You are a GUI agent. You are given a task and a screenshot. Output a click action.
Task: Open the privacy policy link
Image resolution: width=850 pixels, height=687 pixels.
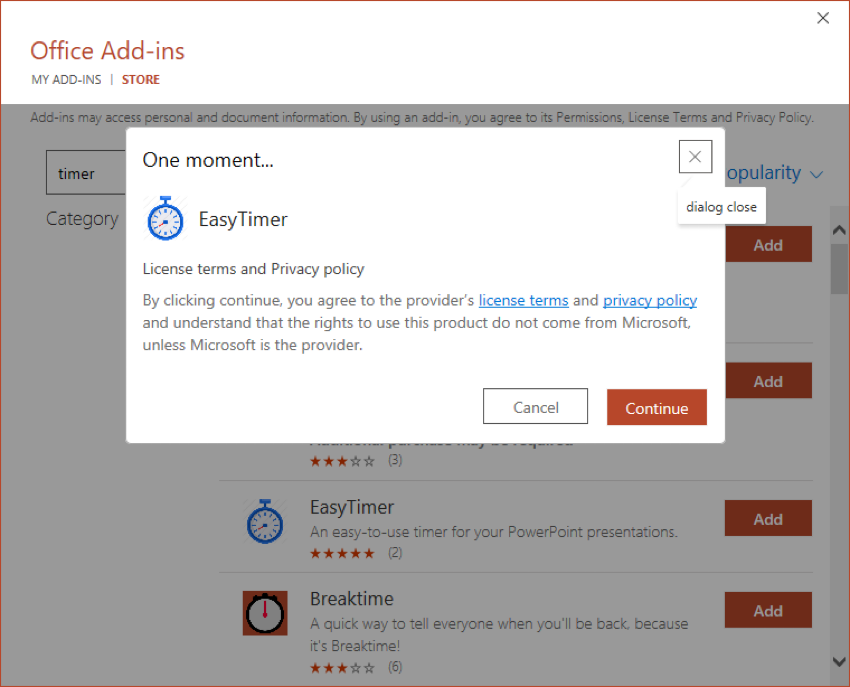[650, 300]
